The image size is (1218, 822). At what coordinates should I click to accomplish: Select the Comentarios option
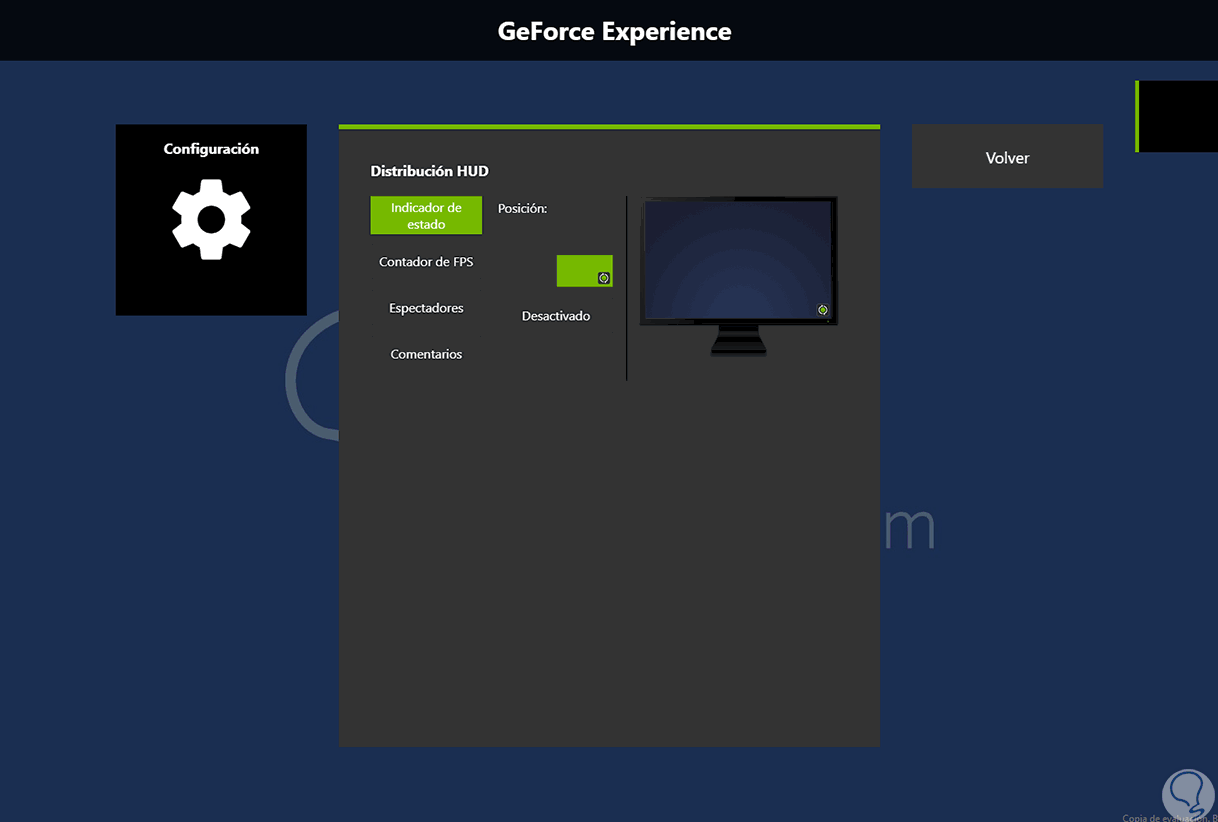click(426, 354)
